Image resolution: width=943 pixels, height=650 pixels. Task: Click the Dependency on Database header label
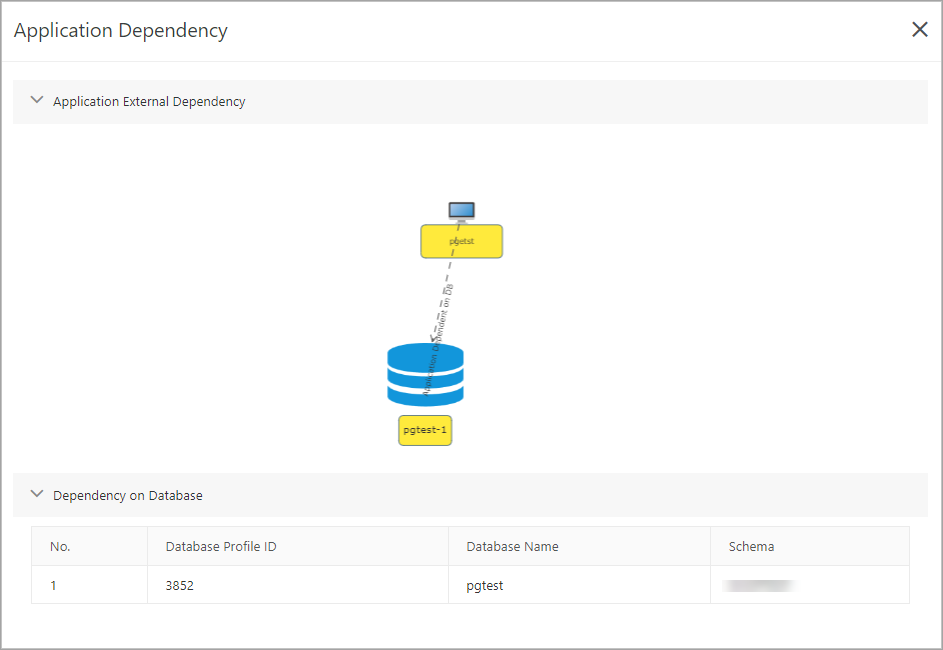[128, 495]
